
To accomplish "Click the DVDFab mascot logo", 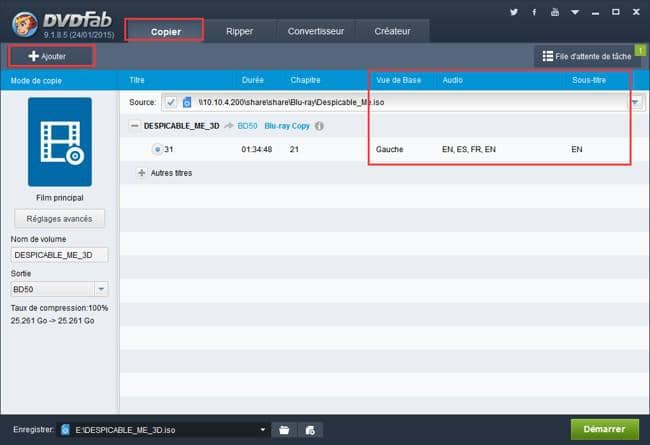I will tap(24, 24).
